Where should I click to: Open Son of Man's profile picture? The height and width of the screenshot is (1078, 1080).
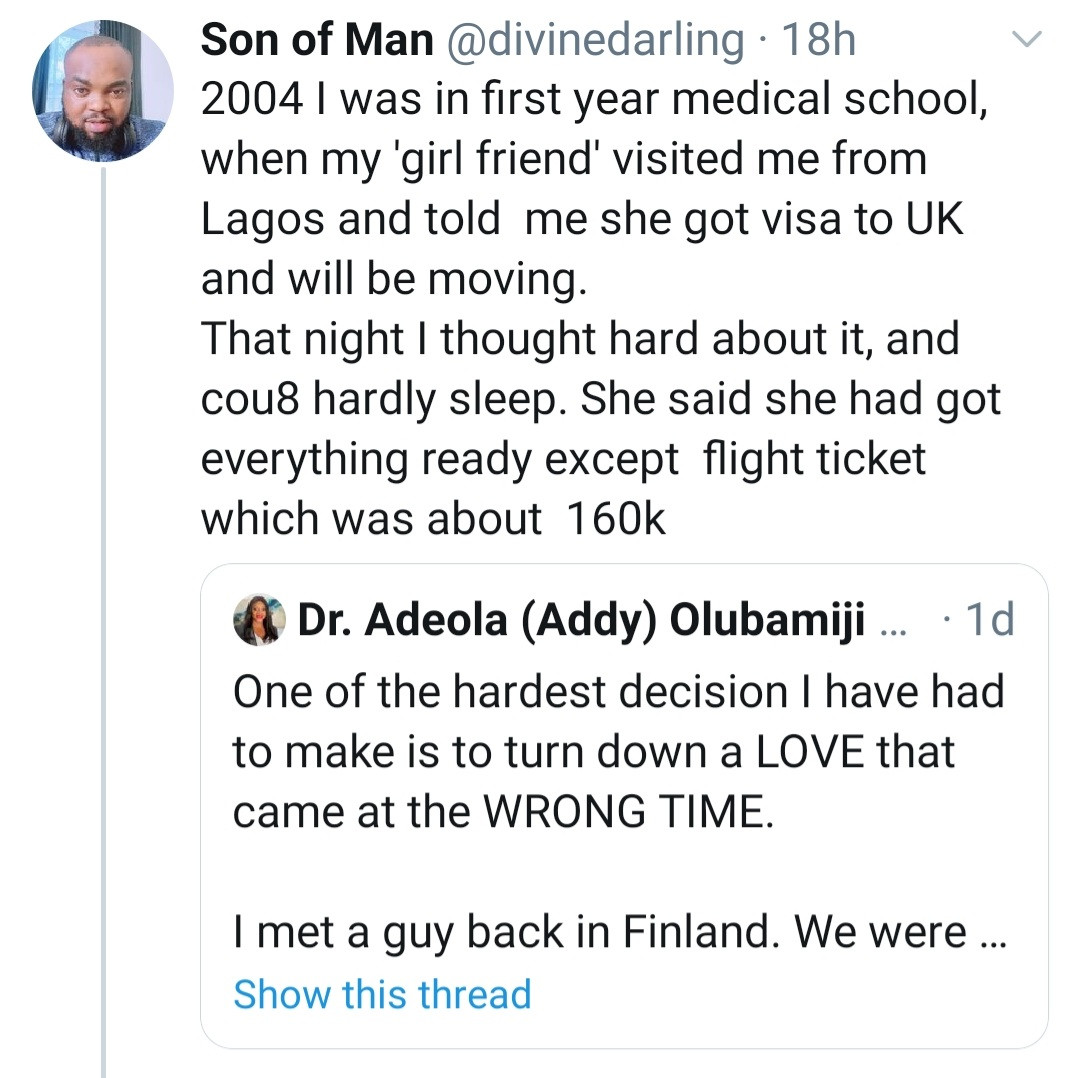(103, 92)
